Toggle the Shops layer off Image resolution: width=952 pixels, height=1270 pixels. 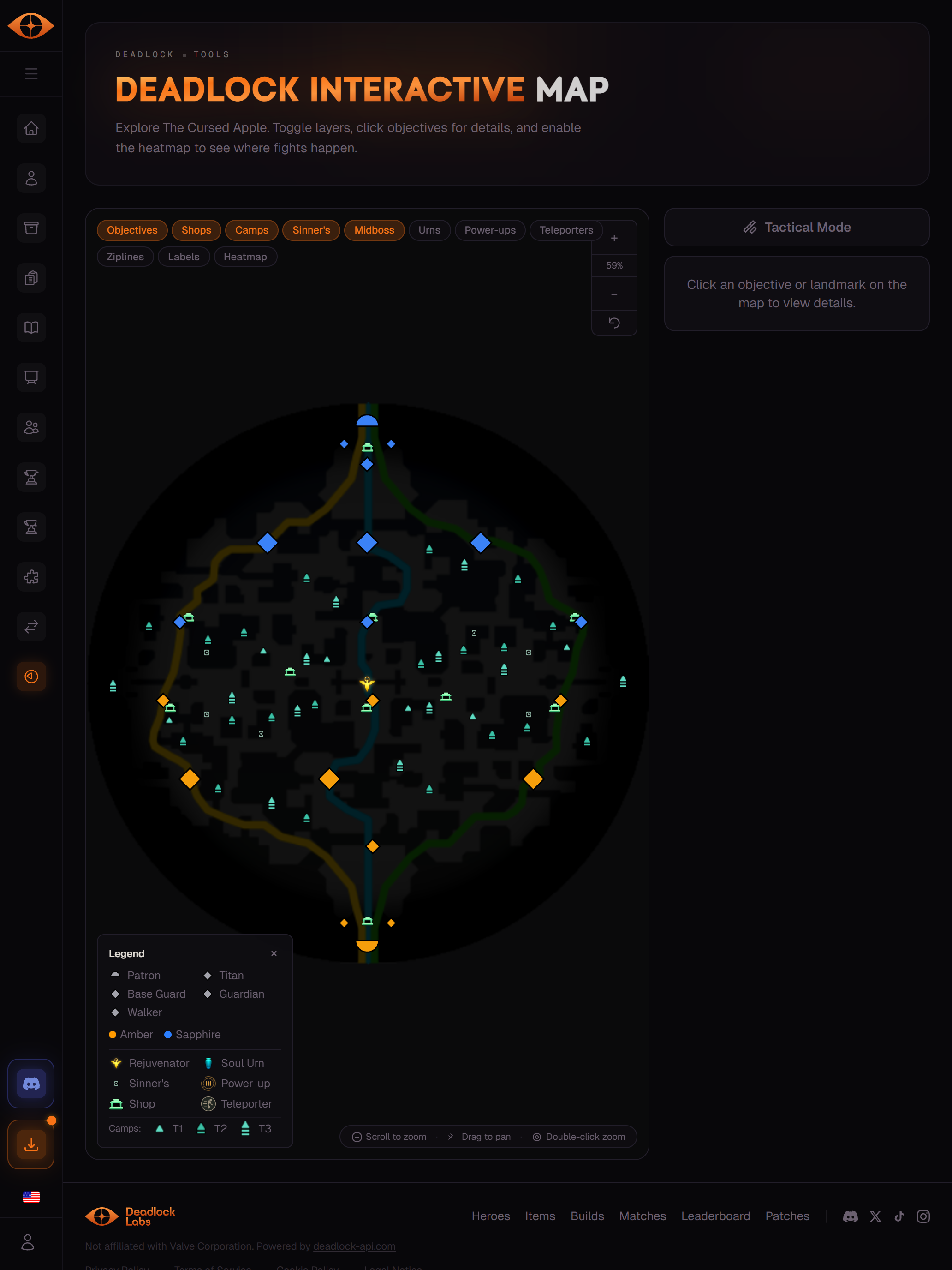[196, 230]
